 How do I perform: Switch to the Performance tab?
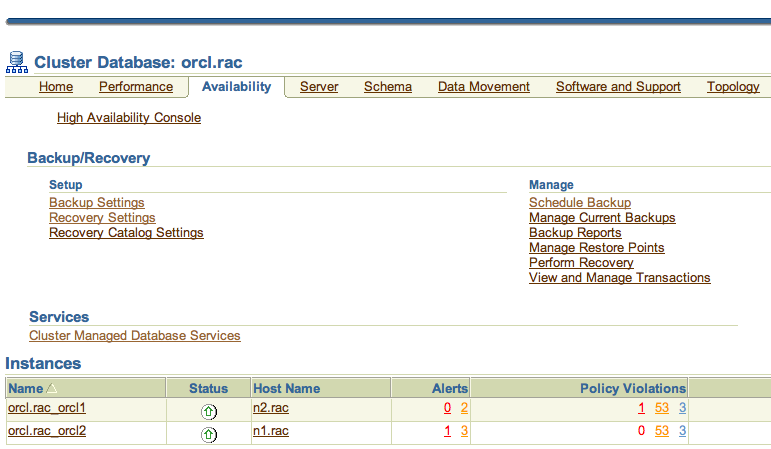click(136, 87)
